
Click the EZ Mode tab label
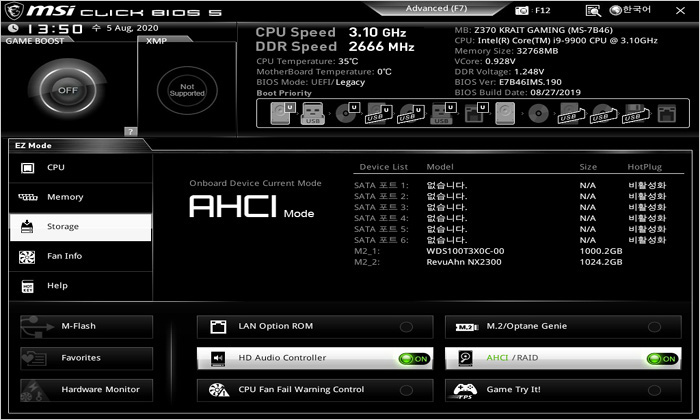tap(33, 146)
